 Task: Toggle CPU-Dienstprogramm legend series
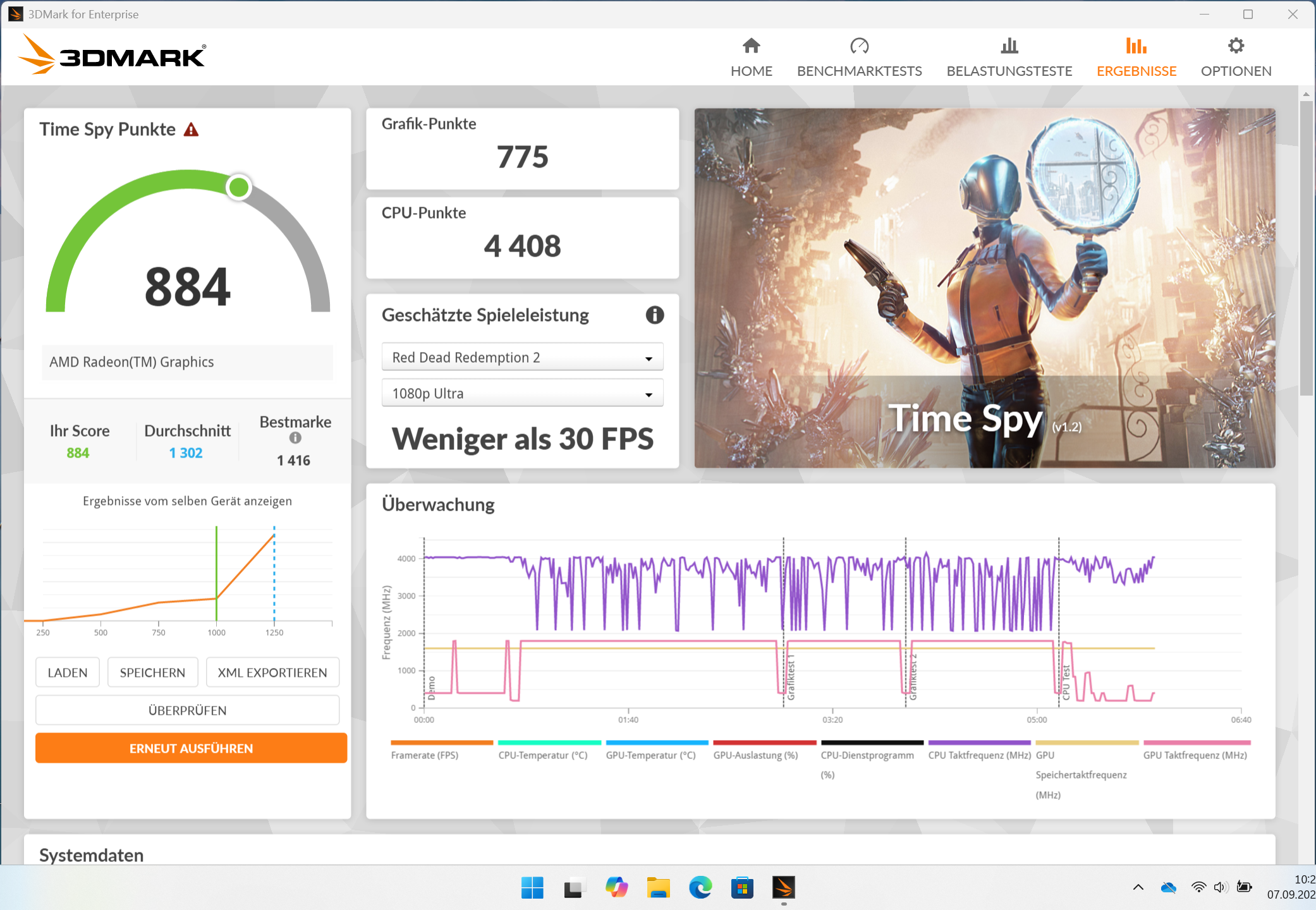871,760
